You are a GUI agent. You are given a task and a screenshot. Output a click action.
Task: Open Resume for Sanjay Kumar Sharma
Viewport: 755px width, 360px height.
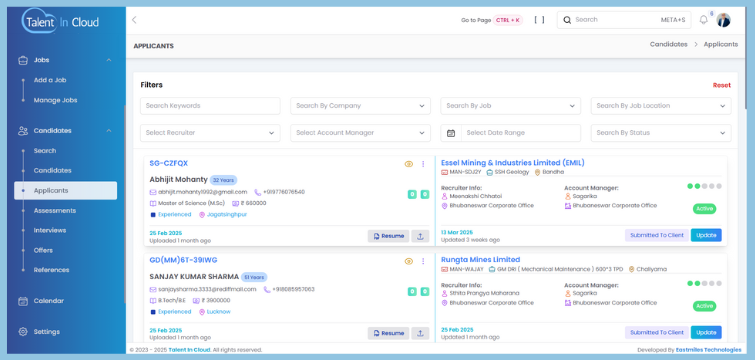click(389, 333)
